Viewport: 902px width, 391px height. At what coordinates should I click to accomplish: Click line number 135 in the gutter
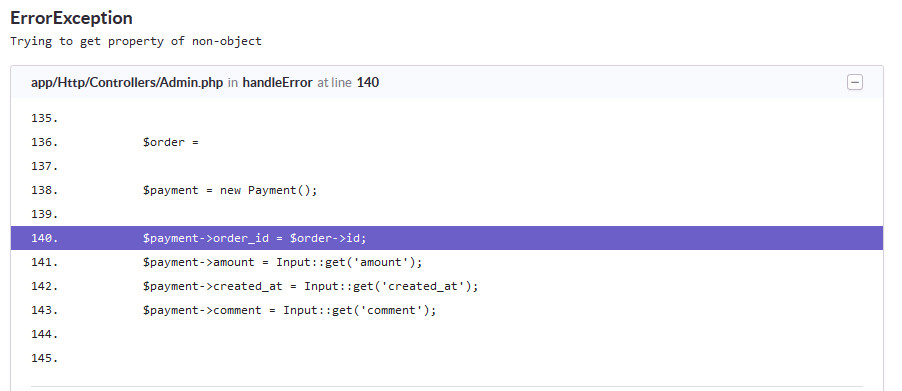click(x=45, y=118)
